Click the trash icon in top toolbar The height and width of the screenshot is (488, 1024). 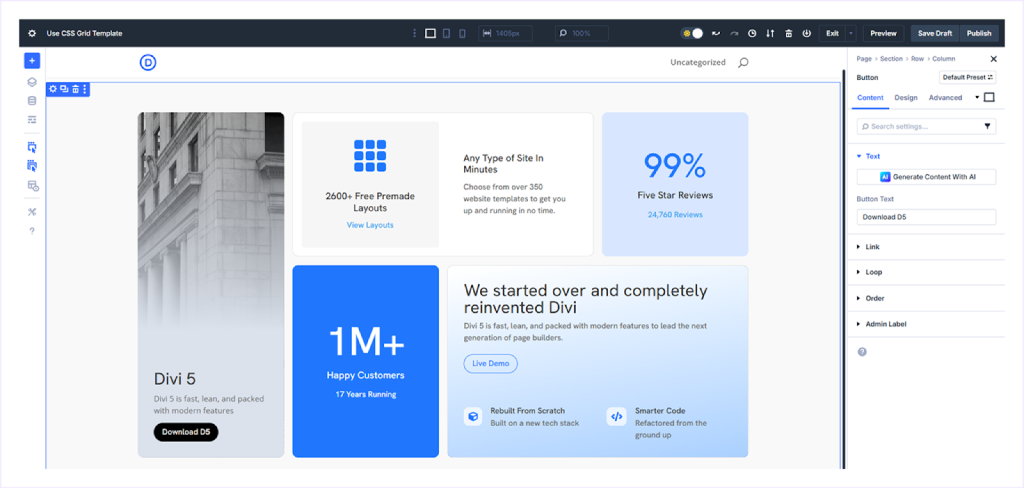click(x=789, y=33)
